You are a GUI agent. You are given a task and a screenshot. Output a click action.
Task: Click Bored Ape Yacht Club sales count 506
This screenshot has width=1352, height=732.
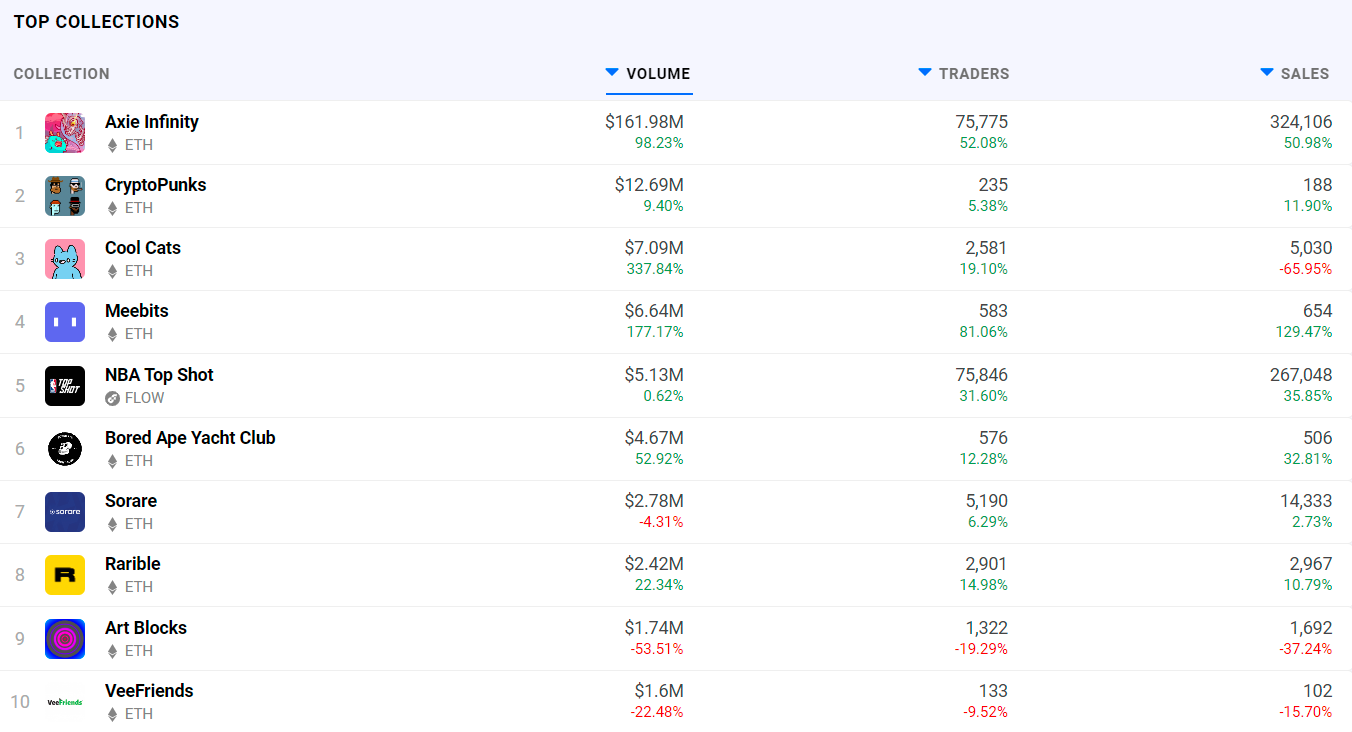pyautogui.click(x=1318, y=438)
